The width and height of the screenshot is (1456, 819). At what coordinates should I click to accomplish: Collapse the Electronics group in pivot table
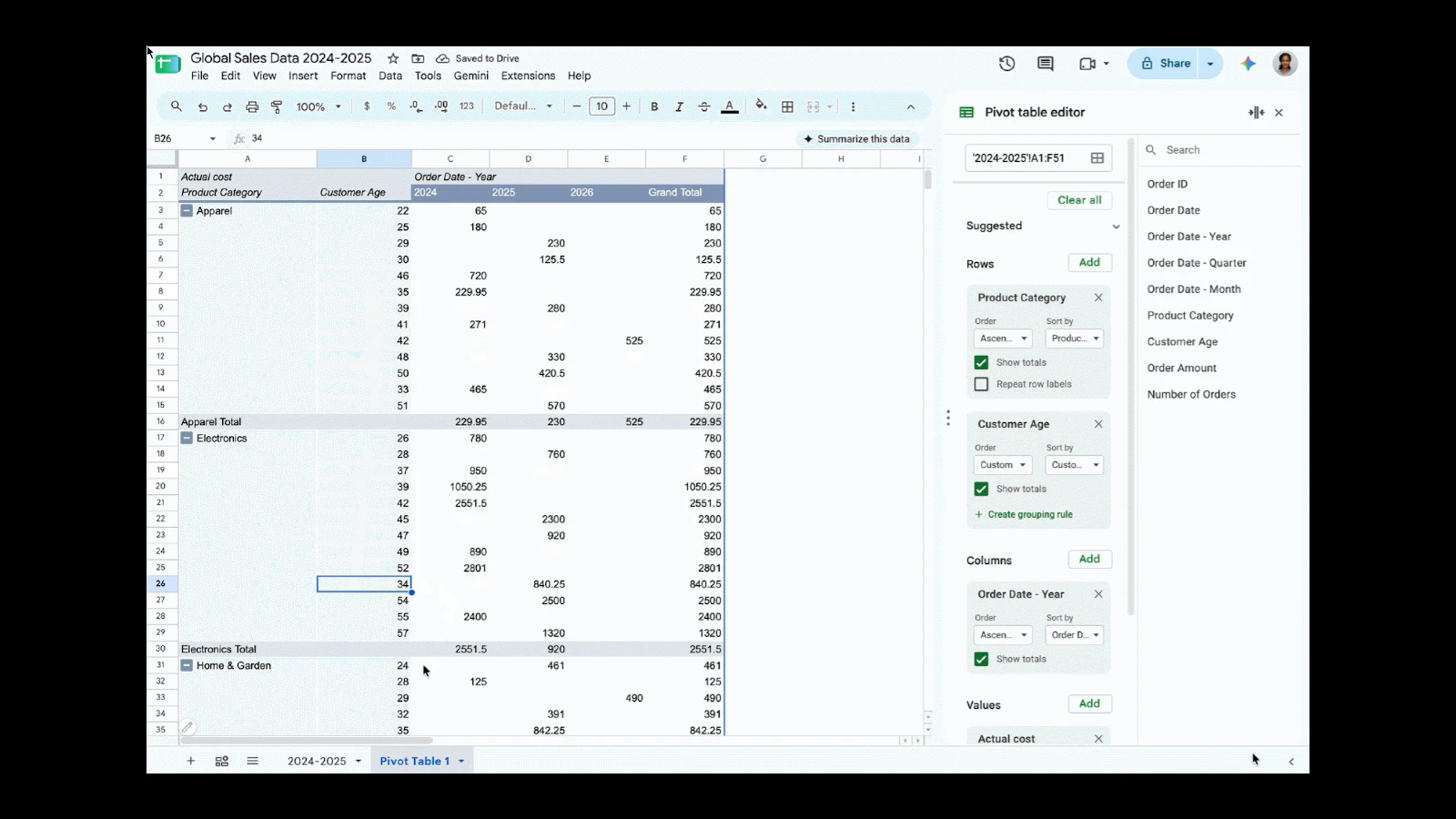tap(187, 438)
